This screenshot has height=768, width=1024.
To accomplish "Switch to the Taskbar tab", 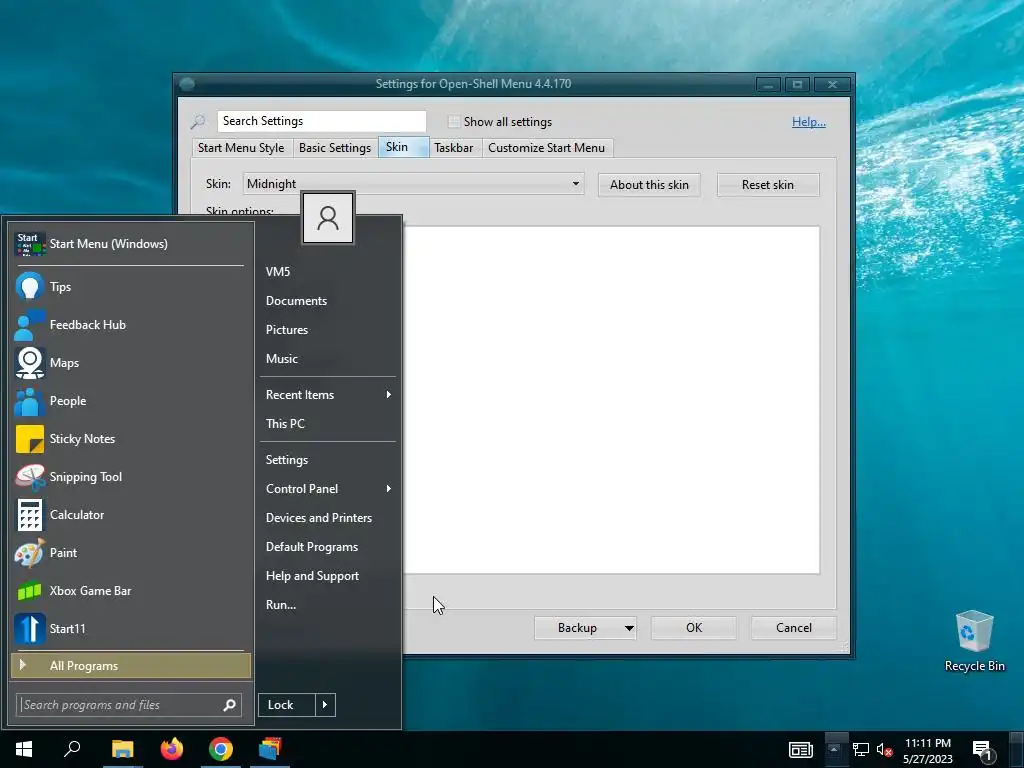I will 454,148.
